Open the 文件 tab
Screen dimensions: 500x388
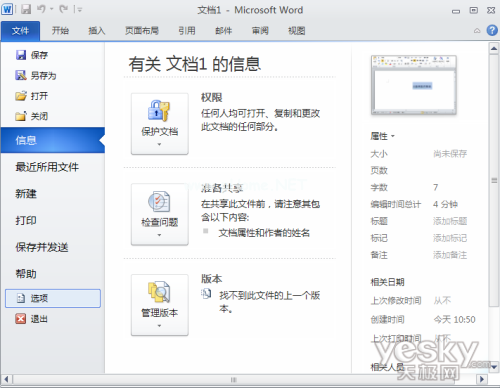(20, 31)
